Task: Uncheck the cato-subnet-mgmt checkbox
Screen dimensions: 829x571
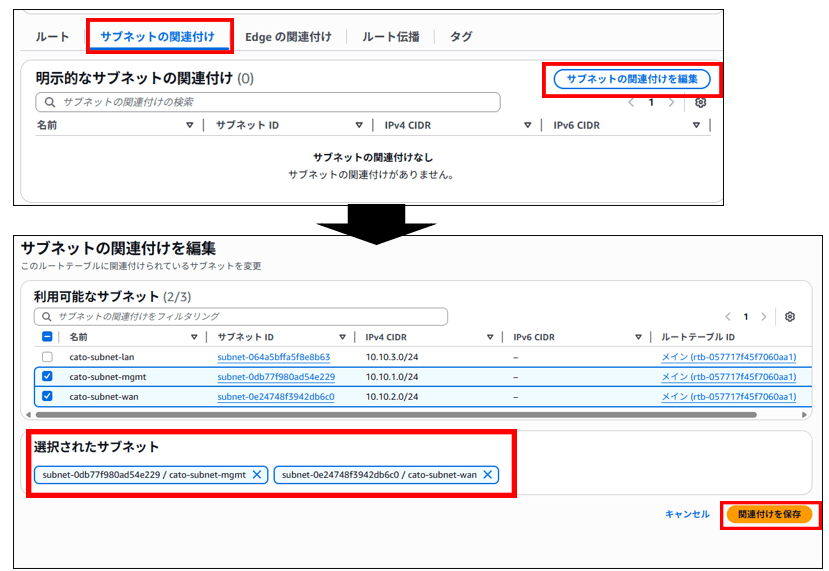Action: tap(47, 377)
